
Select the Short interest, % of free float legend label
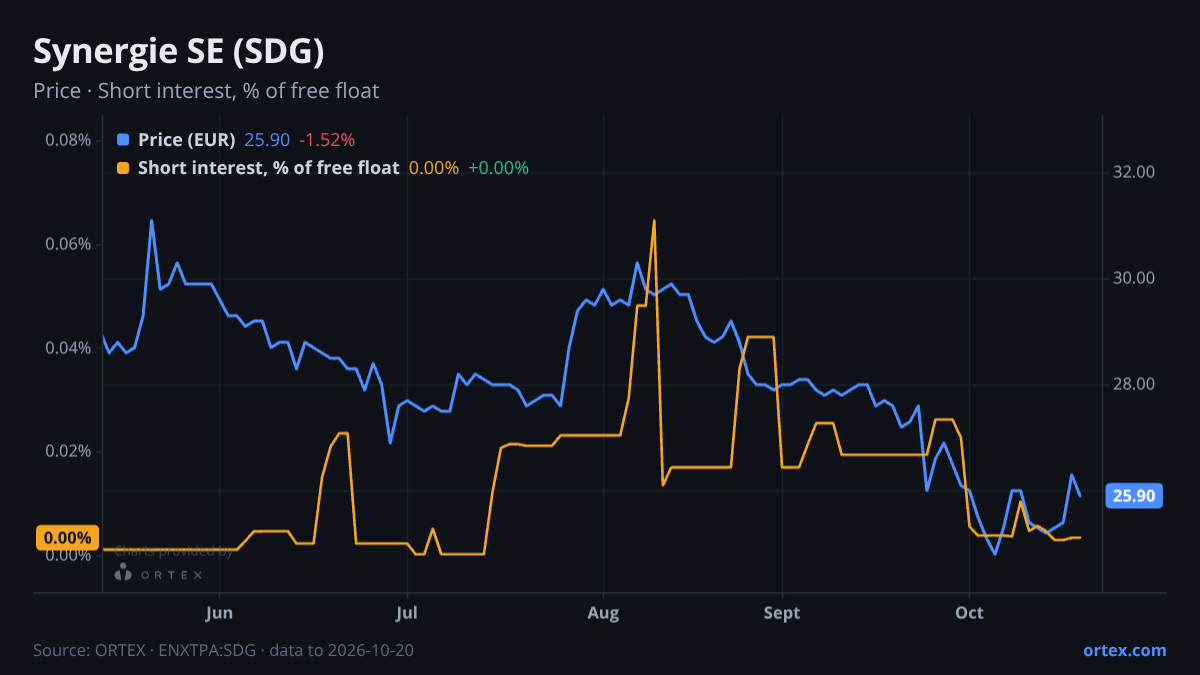coord(269,168)
